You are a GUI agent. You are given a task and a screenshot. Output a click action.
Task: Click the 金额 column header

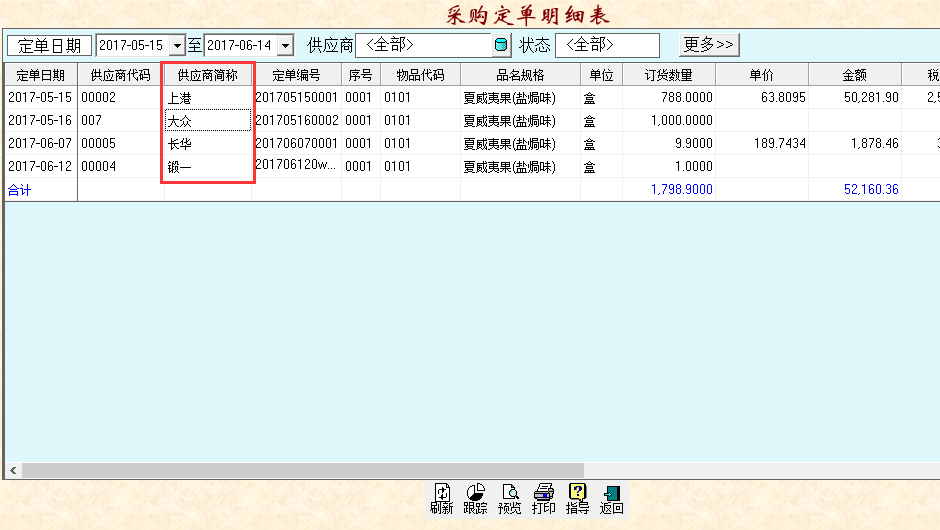(854, 75)
